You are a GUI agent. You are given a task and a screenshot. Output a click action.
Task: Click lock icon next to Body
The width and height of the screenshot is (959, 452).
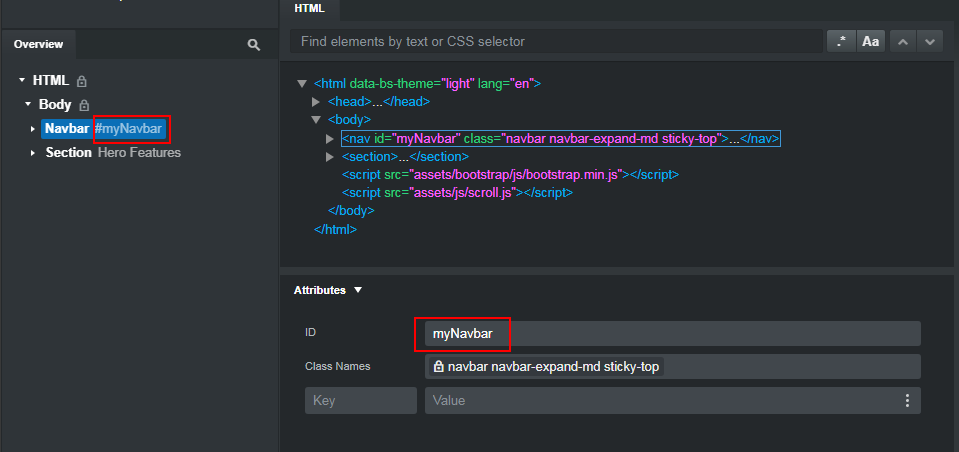coord(84,105)
